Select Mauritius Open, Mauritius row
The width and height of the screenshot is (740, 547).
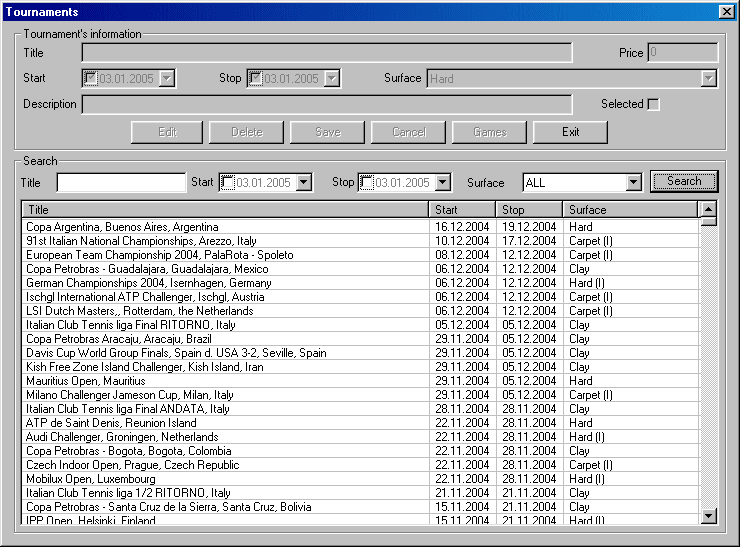coord(360,381)
